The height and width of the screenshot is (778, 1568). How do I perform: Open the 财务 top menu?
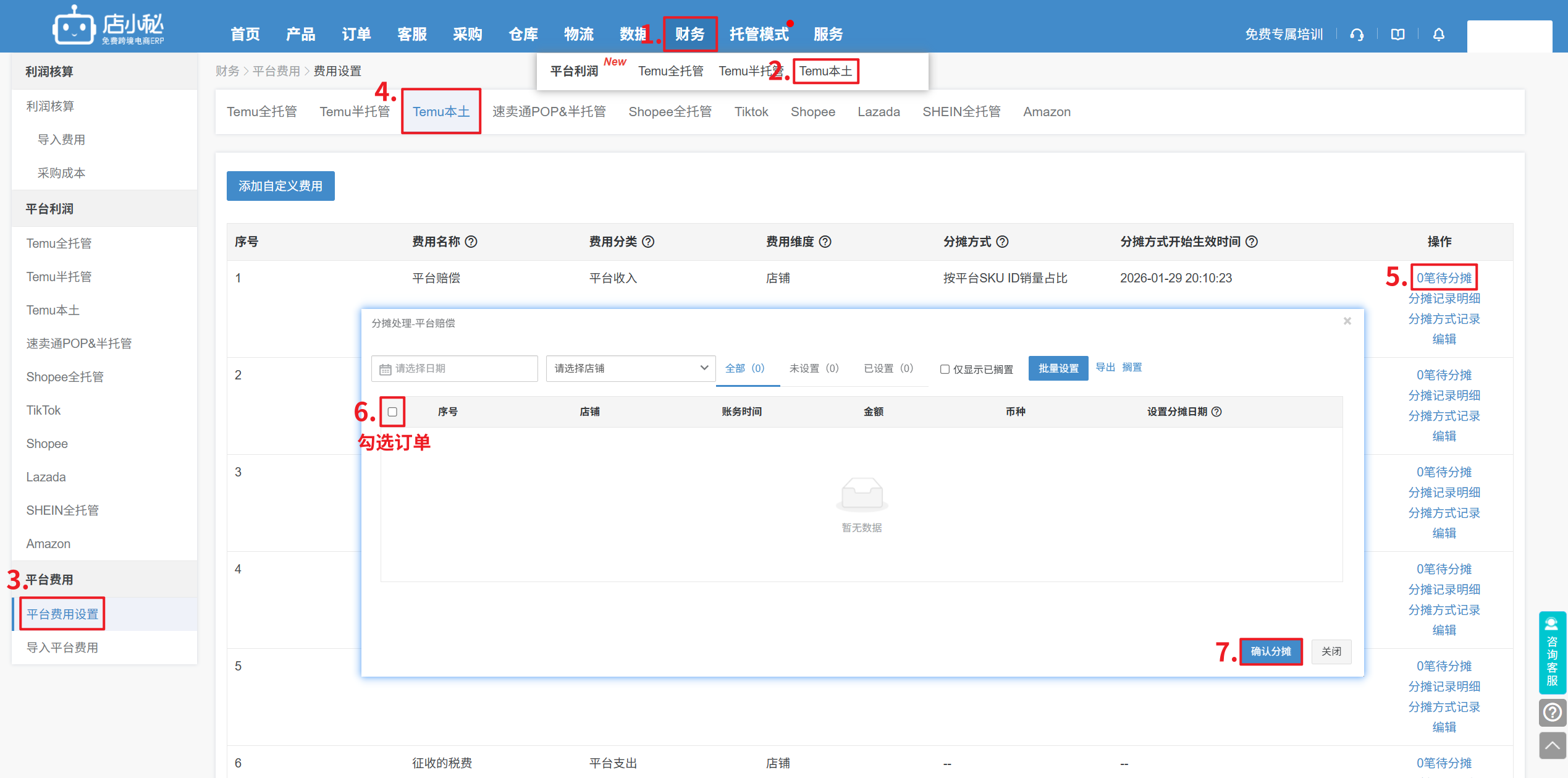click(689, 34)
